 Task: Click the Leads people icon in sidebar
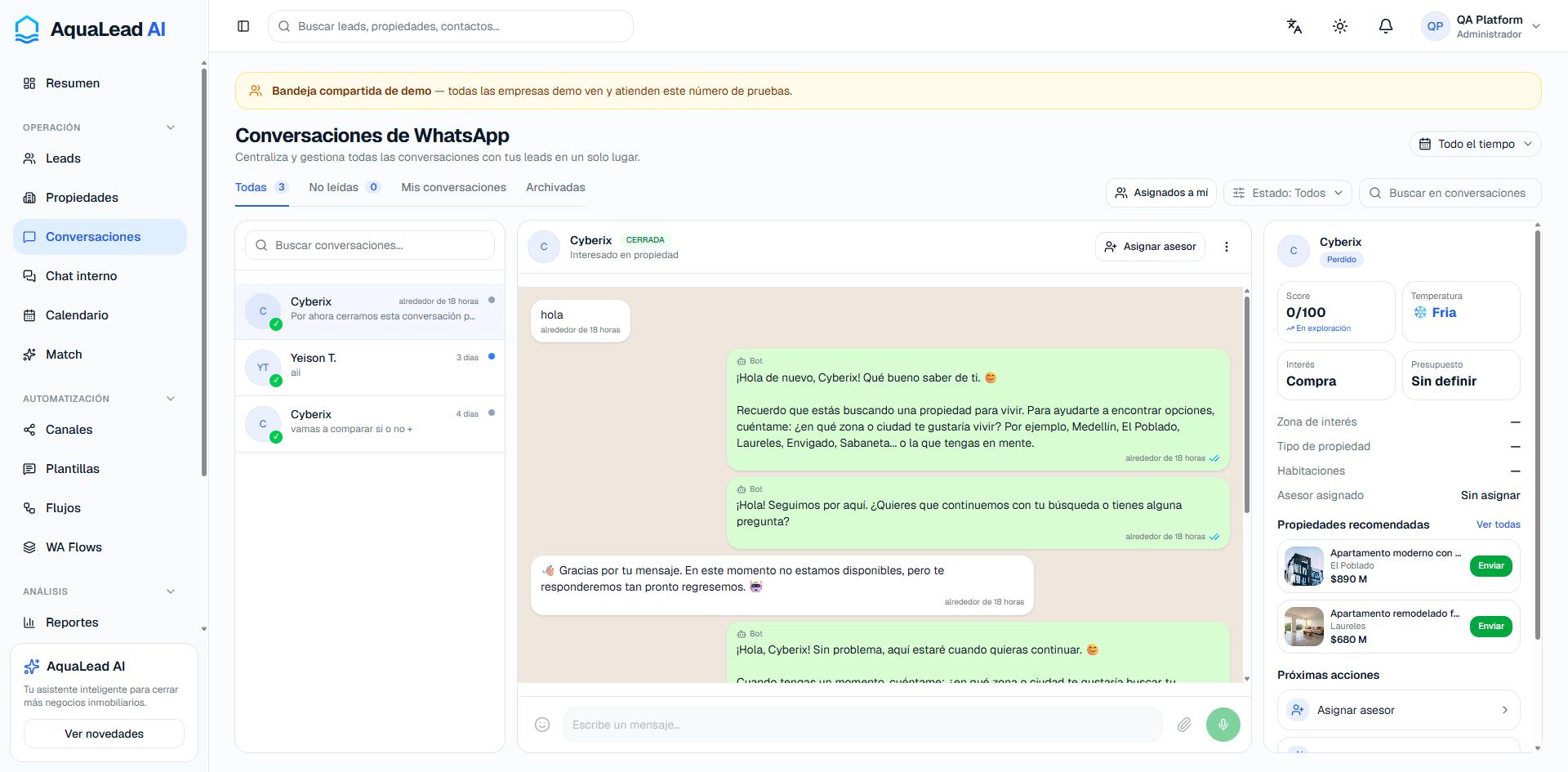(x=29, y=158)
